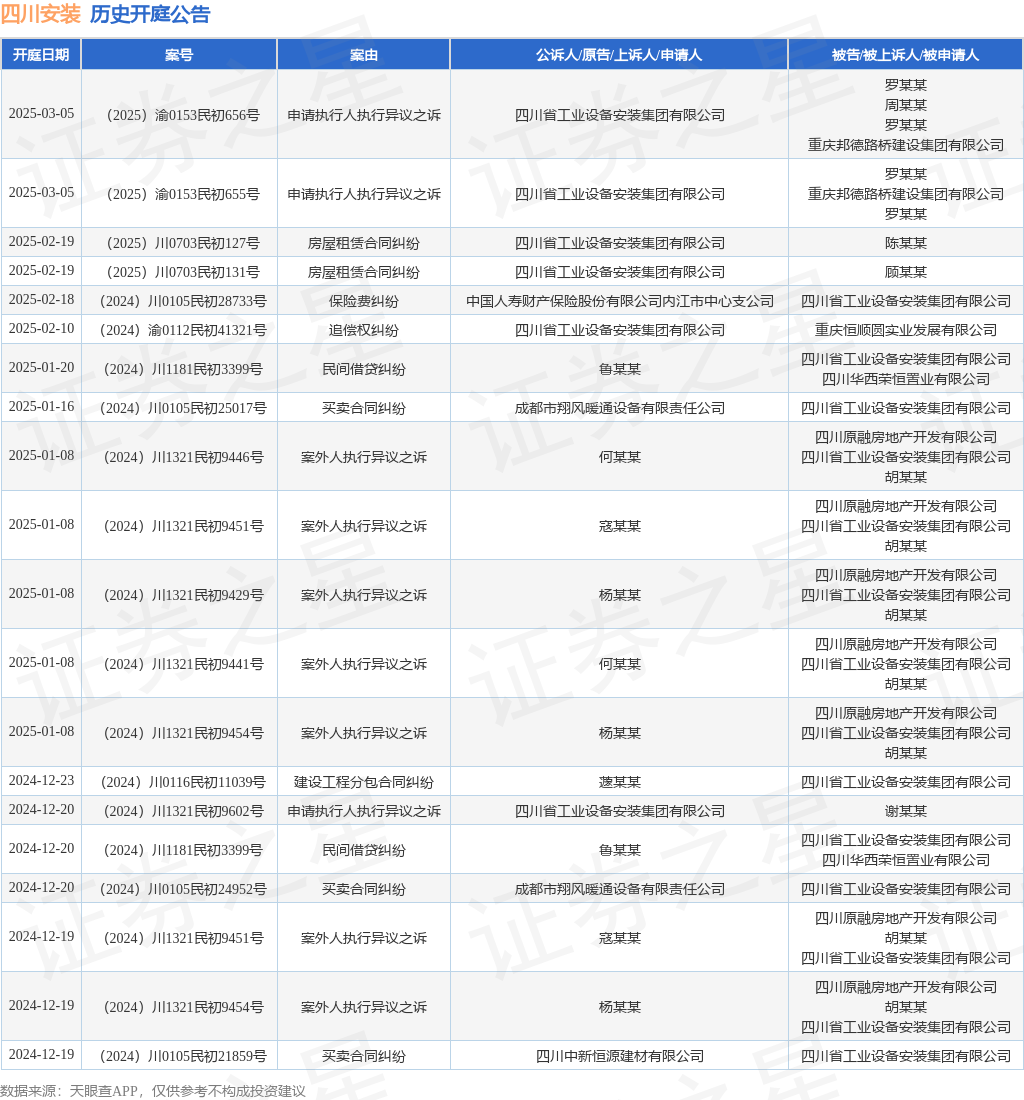Click plaintiff 何某某 in the 9446号 row
Viewport: 1024px width, 1100px height.
coord(619,457)
